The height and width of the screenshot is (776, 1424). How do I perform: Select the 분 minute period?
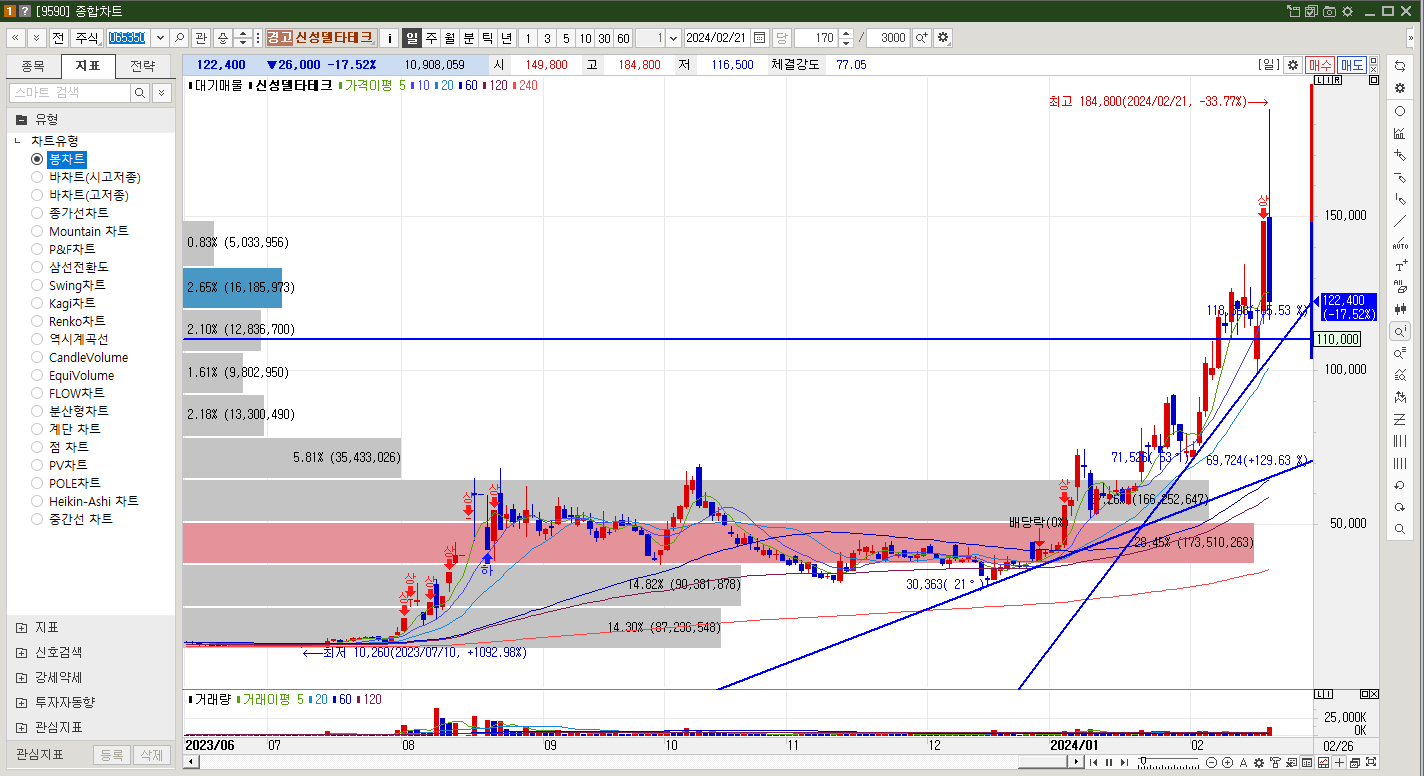469,38
